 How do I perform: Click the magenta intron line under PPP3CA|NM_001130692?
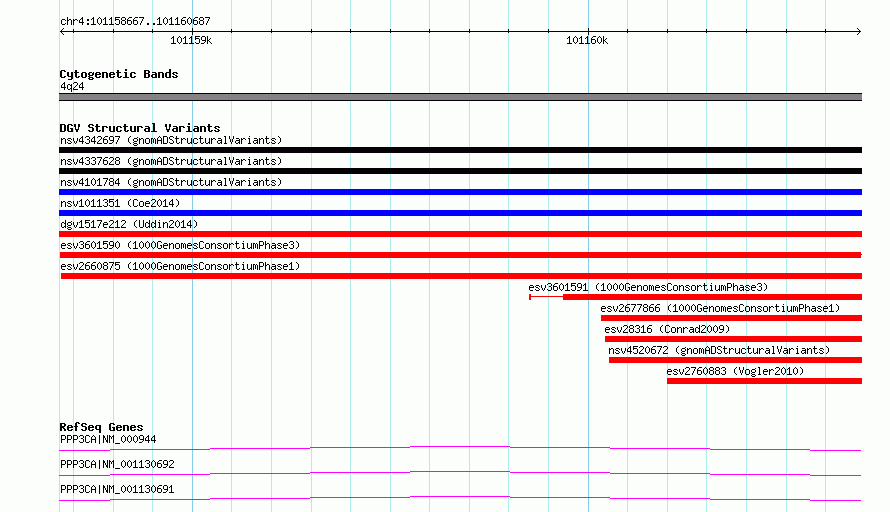[460, 473]
